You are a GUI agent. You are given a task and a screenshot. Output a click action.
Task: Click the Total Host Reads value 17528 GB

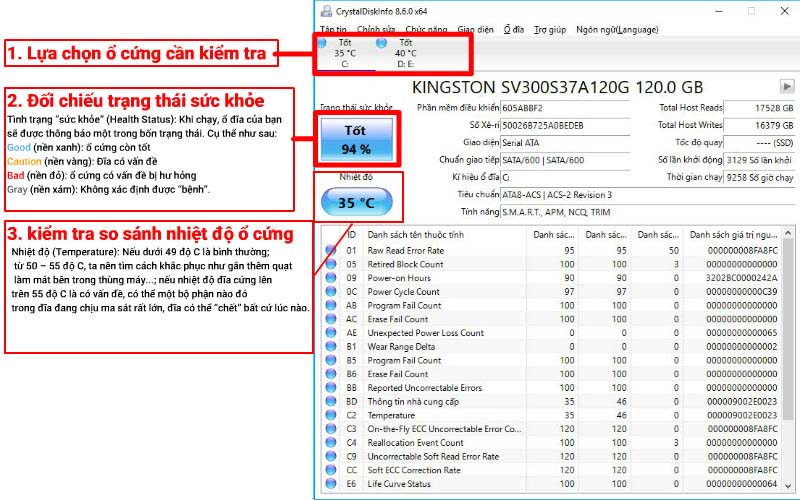tap(759, 108)
